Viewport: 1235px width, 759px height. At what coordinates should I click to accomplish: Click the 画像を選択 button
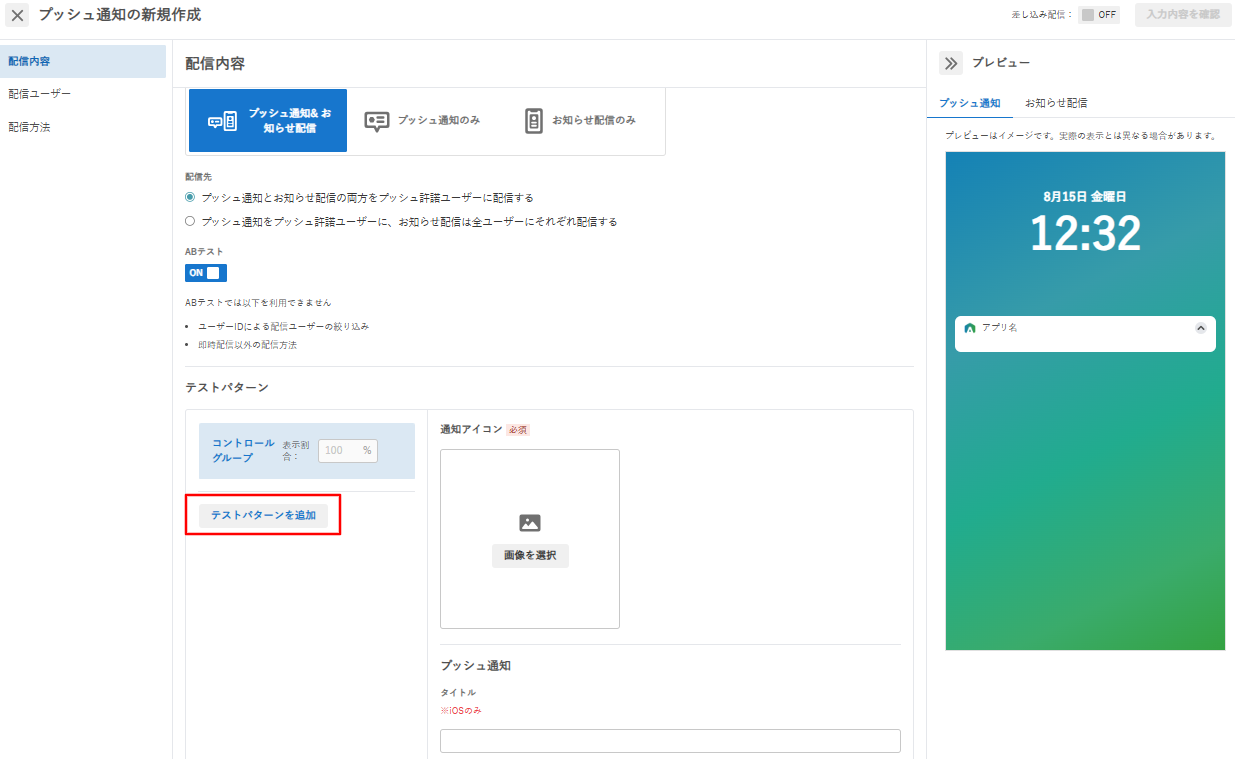pyautogui.click(x=530, y=556)
